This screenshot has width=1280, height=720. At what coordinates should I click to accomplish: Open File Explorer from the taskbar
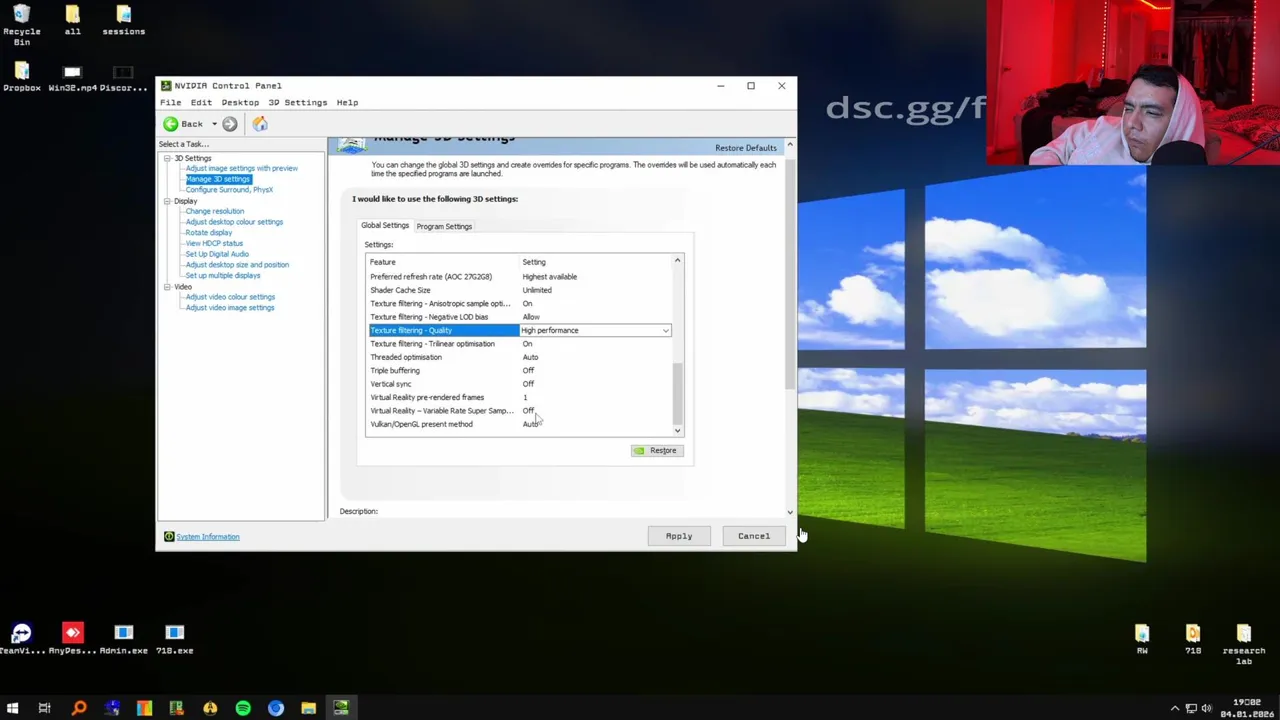click(309, 708)
